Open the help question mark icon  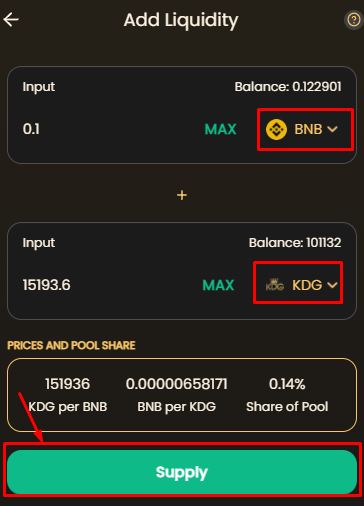(x=354, y=20)
